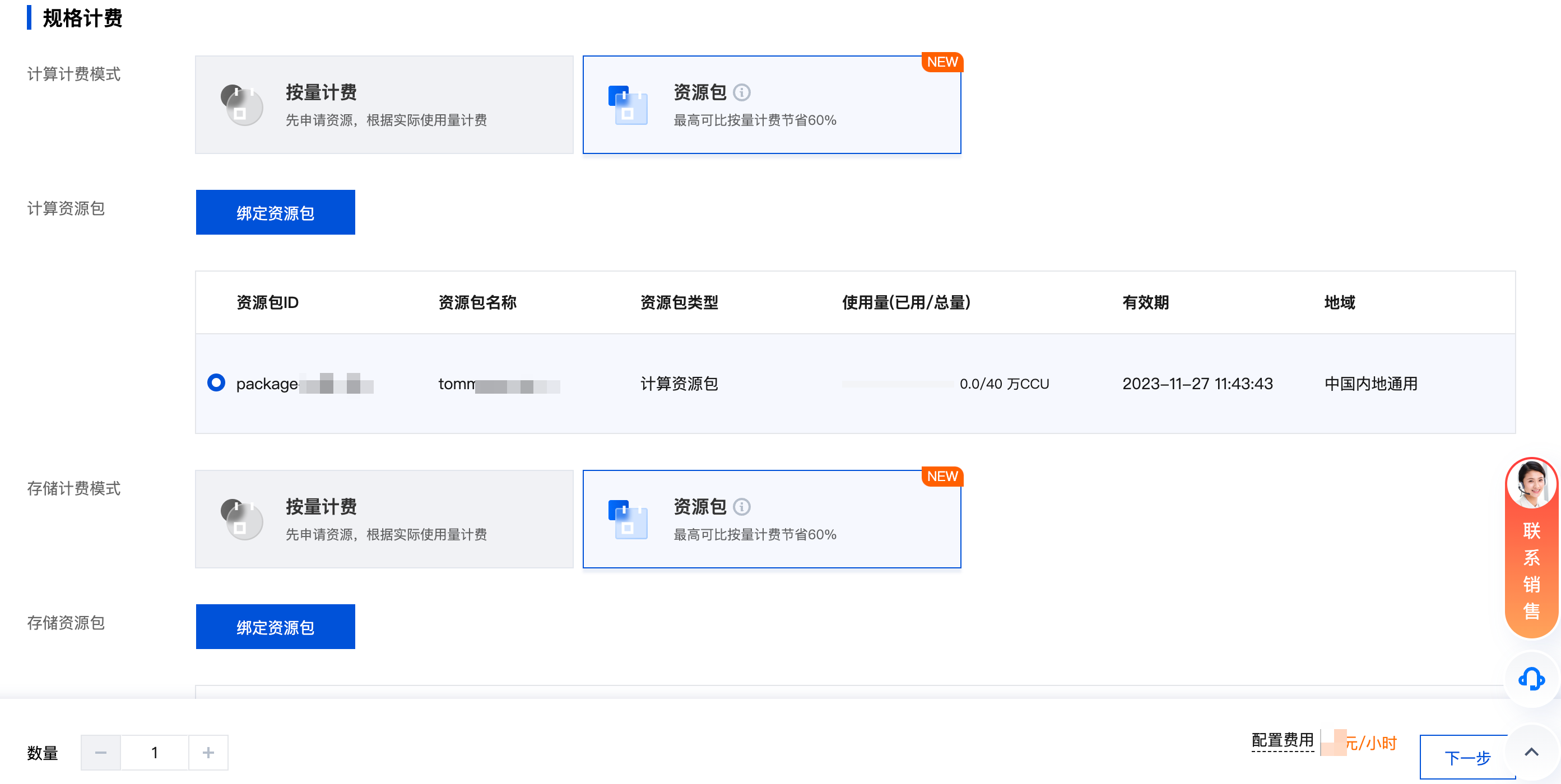Click info icon beside compute 资源包 title
This screenshot has width=1561, height=784.
click(741, 92)
